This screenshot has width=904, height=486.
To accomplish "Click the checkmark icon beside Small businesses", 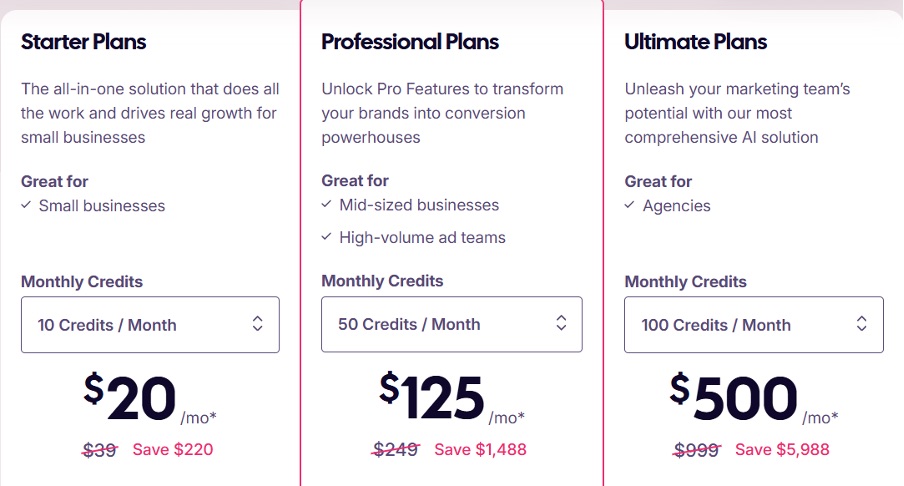I will 26,206.
